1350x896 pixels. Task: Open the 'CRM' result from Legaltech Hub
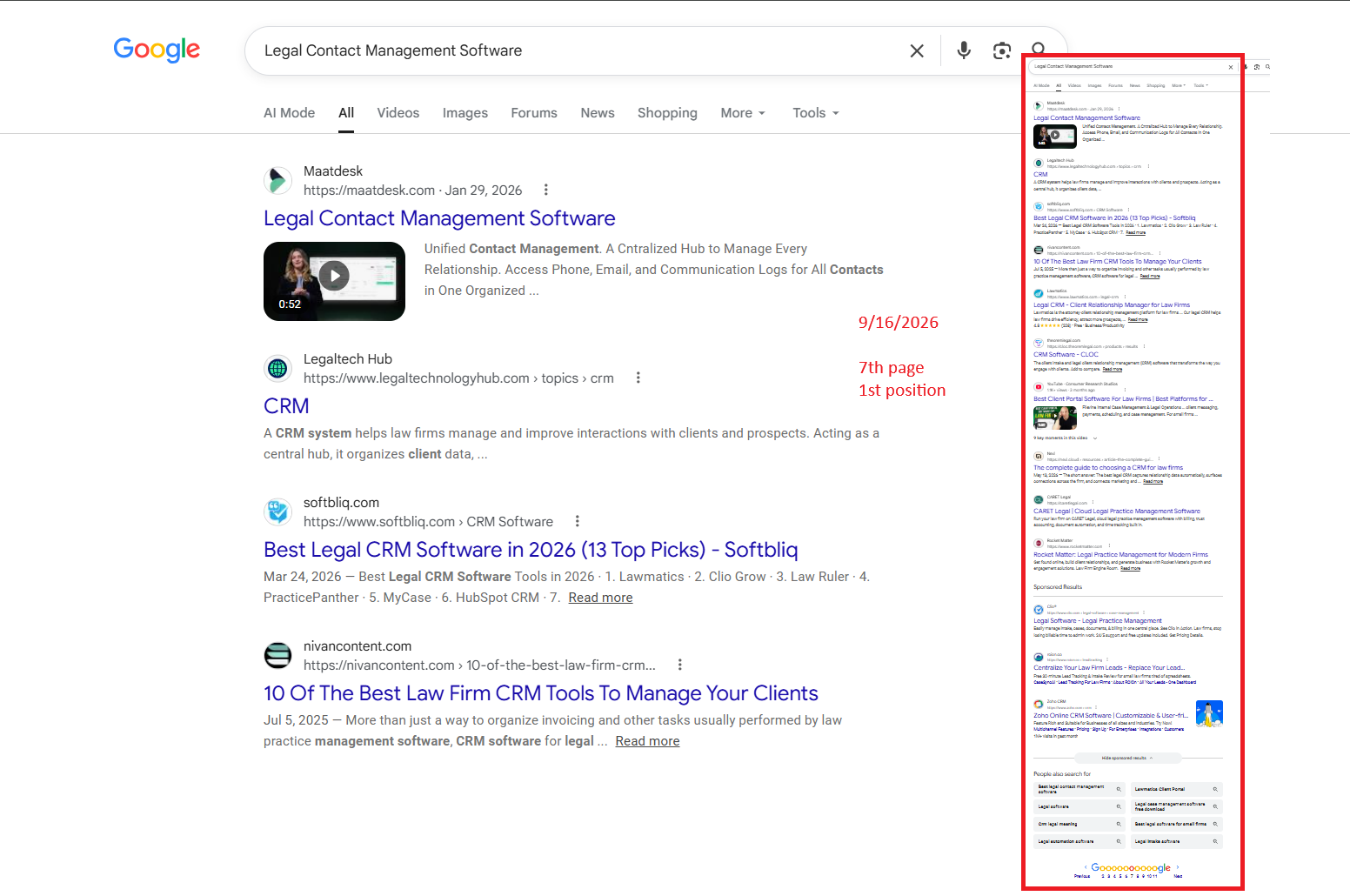click(x=286, y=406)
